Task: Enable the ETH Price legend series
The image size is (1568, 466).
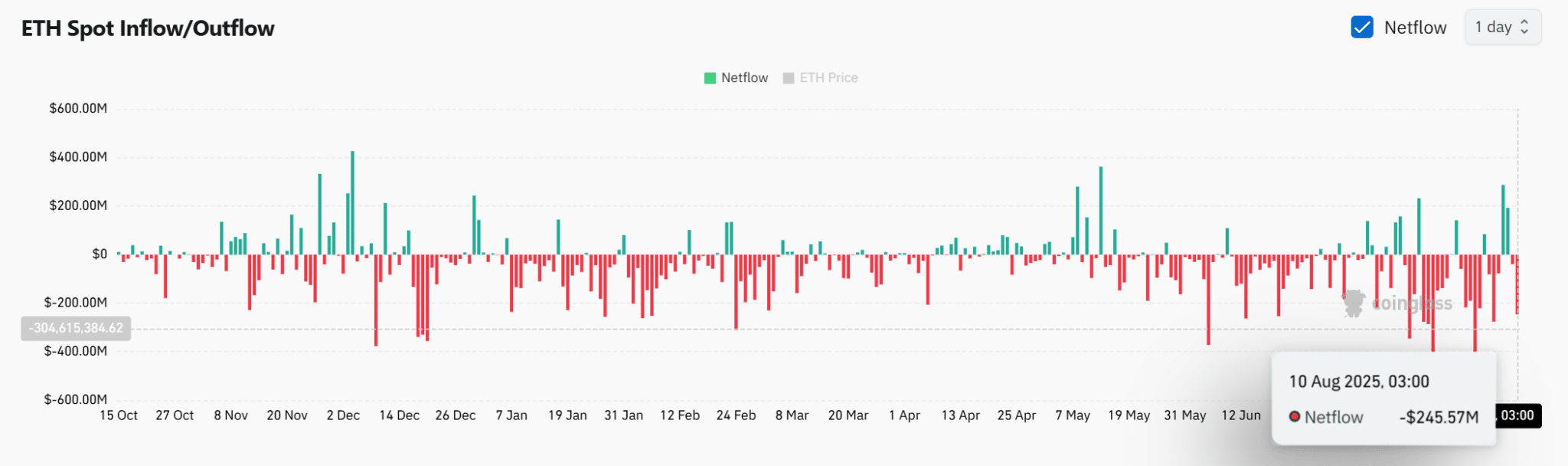Action: (x=820, y=78)
